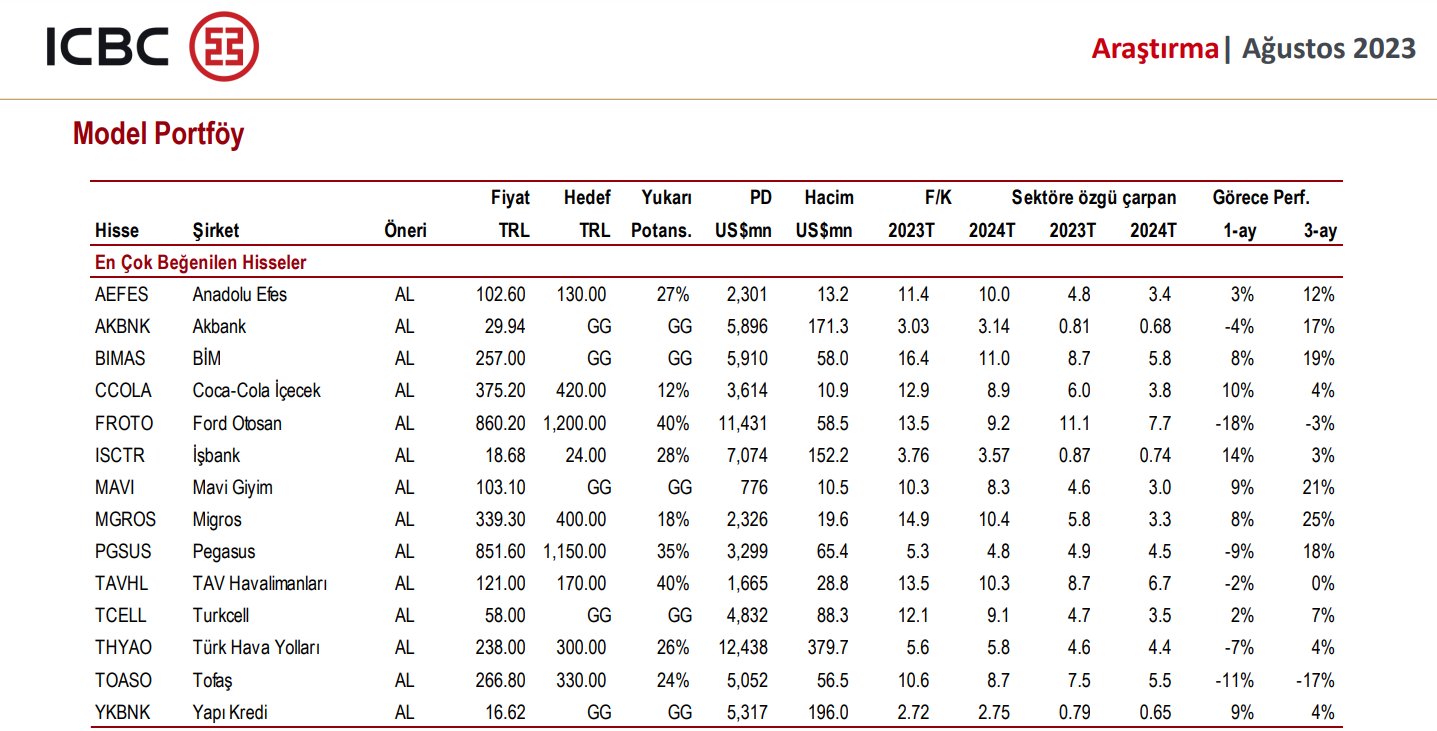Viewport: 1437px width, 731px height.
Task: Select the "Araştırma" header text
Action: tap(1155, 48)
